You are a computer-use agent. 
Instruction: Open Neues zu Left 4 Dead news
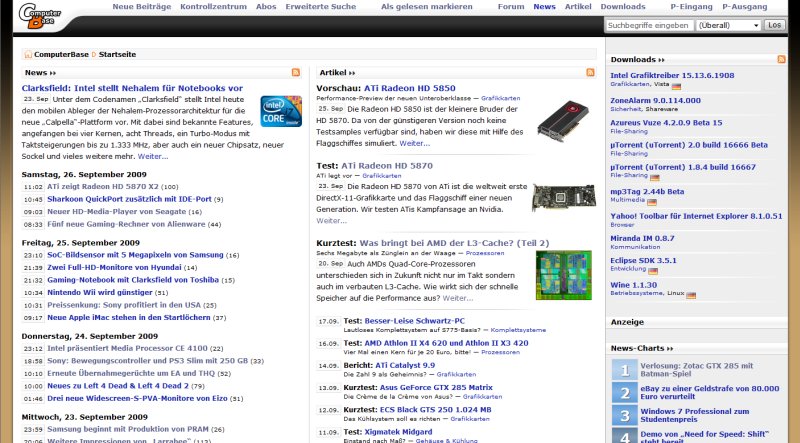click(x=118, y=386)
